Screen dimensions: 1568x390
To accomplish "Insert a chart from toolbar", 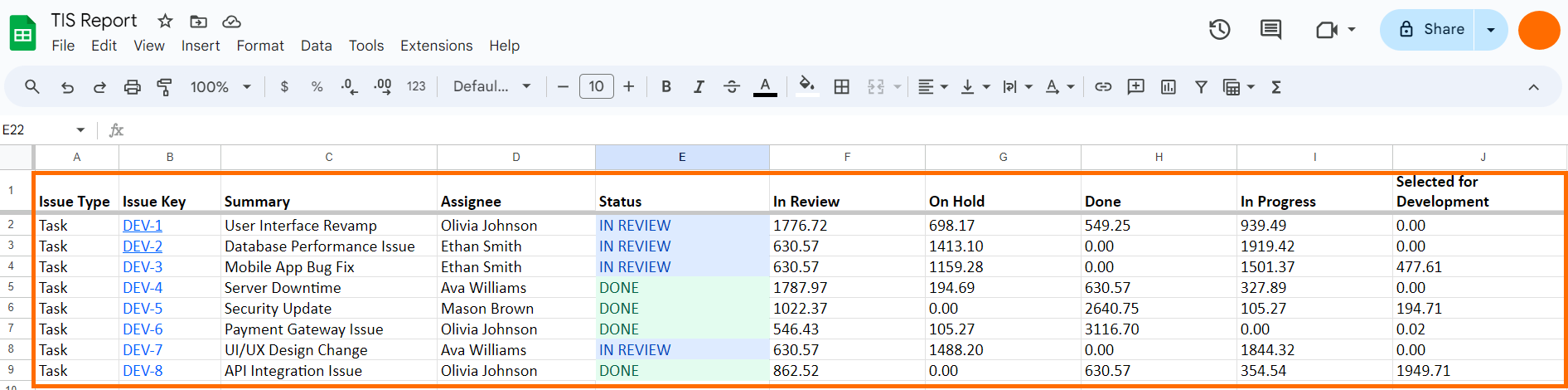I will (x=1169, y=87).
